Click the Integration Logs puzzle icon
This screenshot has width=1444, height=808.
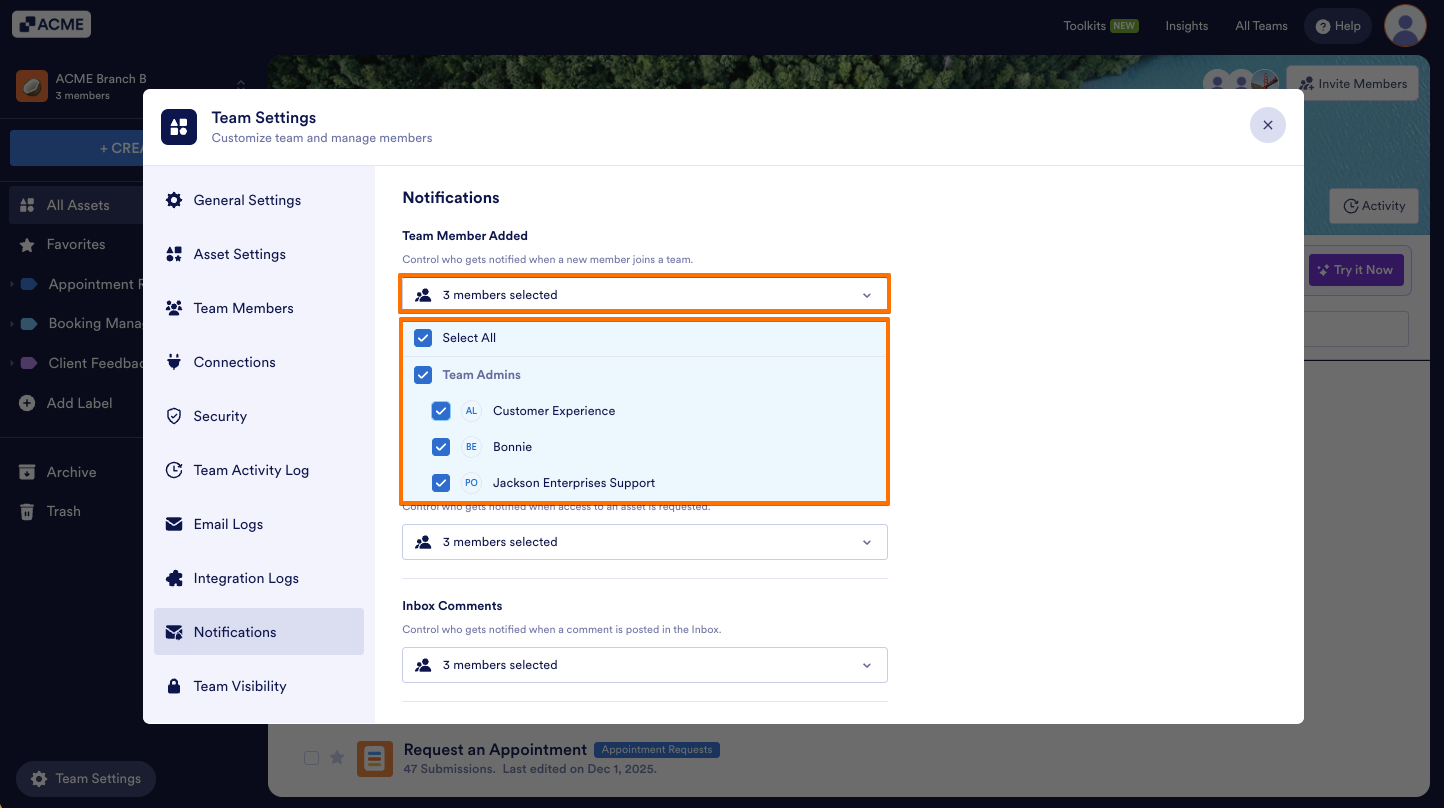tap(174, 578)
